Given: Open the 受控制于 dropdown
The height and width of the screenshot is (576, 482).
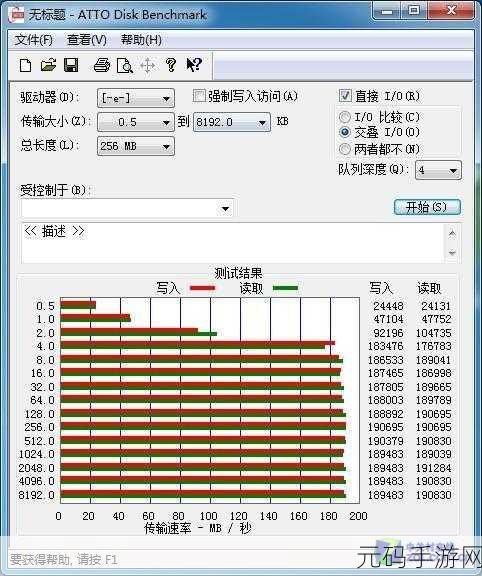Looking at the screenshot, I should click(127, 208).
